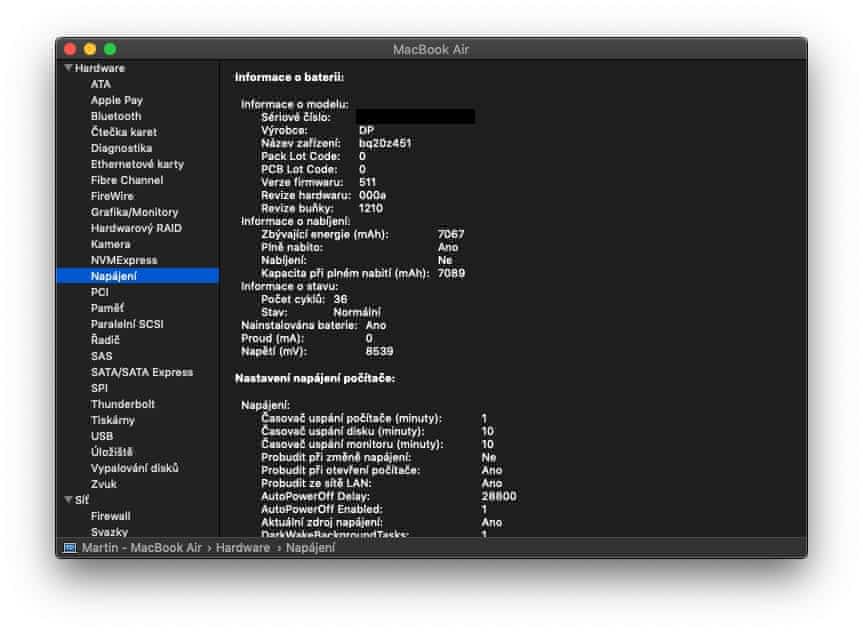This screenshot has height=632, width=863.
Task: Select Úložiště in the sidebar
Action: [112, 452]
